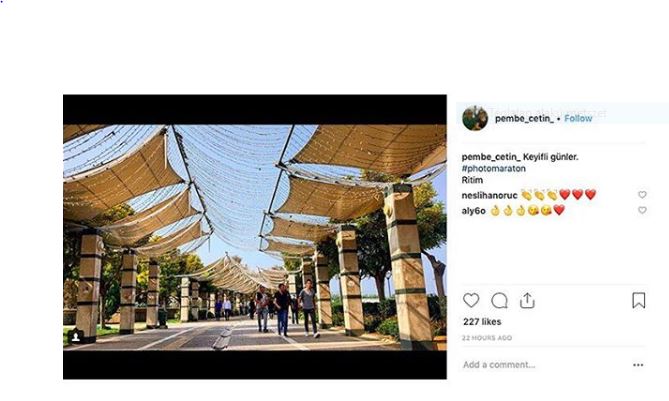Image resolution: width=669 pixels, height=401 pixels.
Task: Open neslihanoruc's profile from comment
Action: point(488,195)
